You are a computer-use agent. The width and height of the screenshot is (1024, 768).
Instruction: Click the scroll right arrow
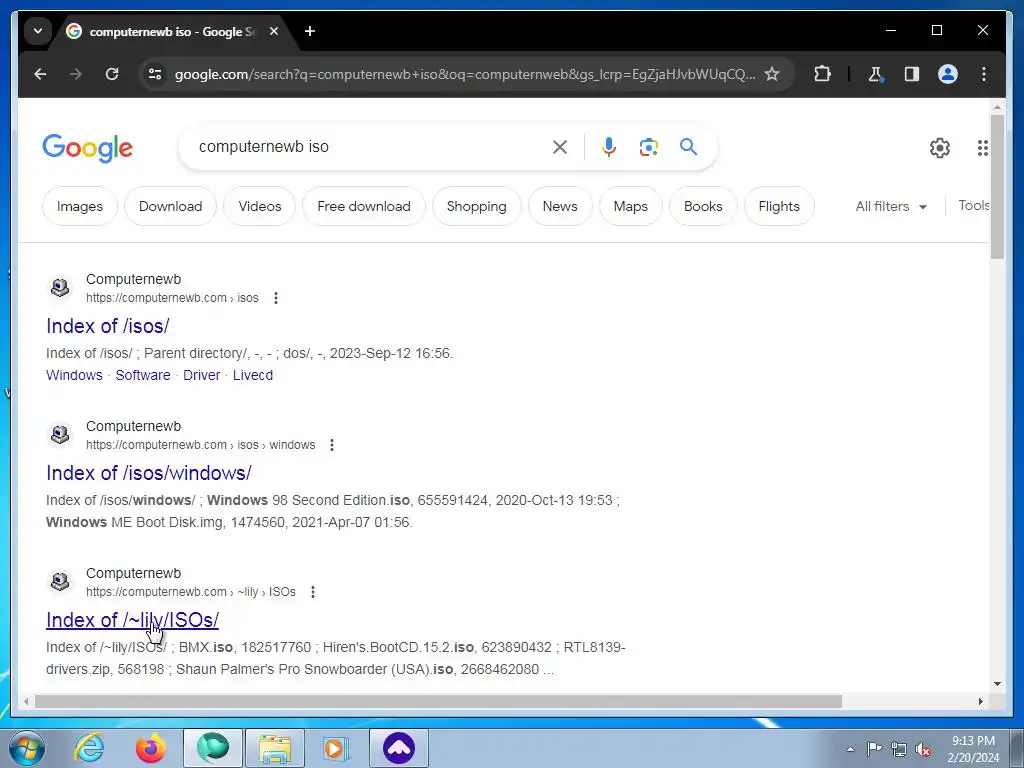(x=980, y=701)
